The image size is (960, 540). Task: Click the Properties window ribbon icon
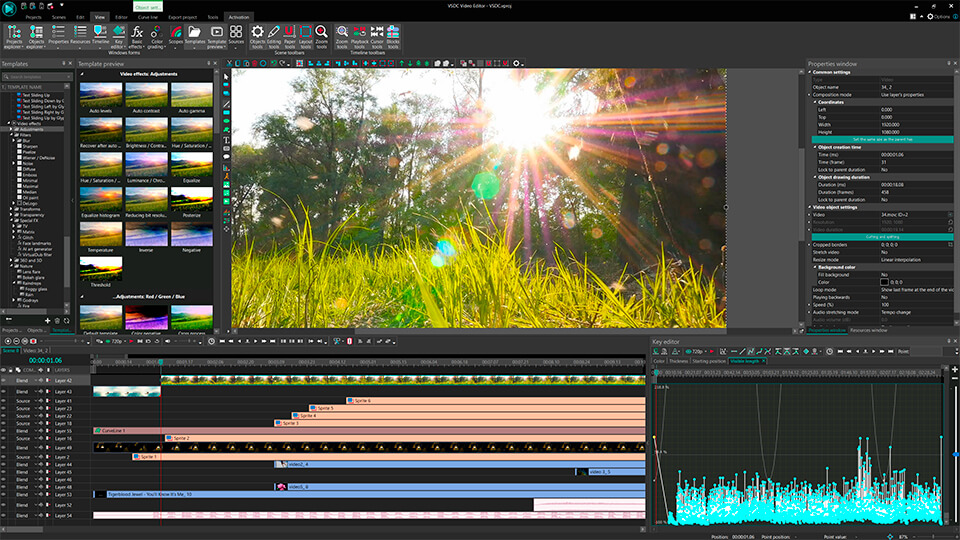58,36
